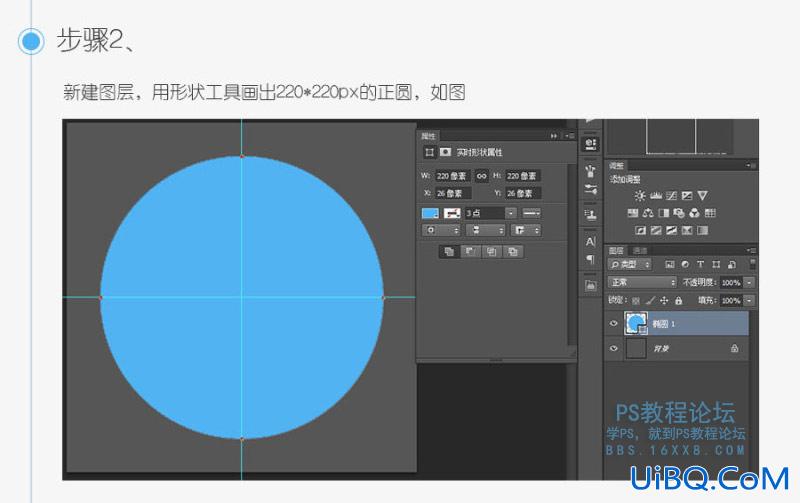Screen dimensions: 800x503
Task: Toggle the pixel layer filter
Action: coord(669,264)
